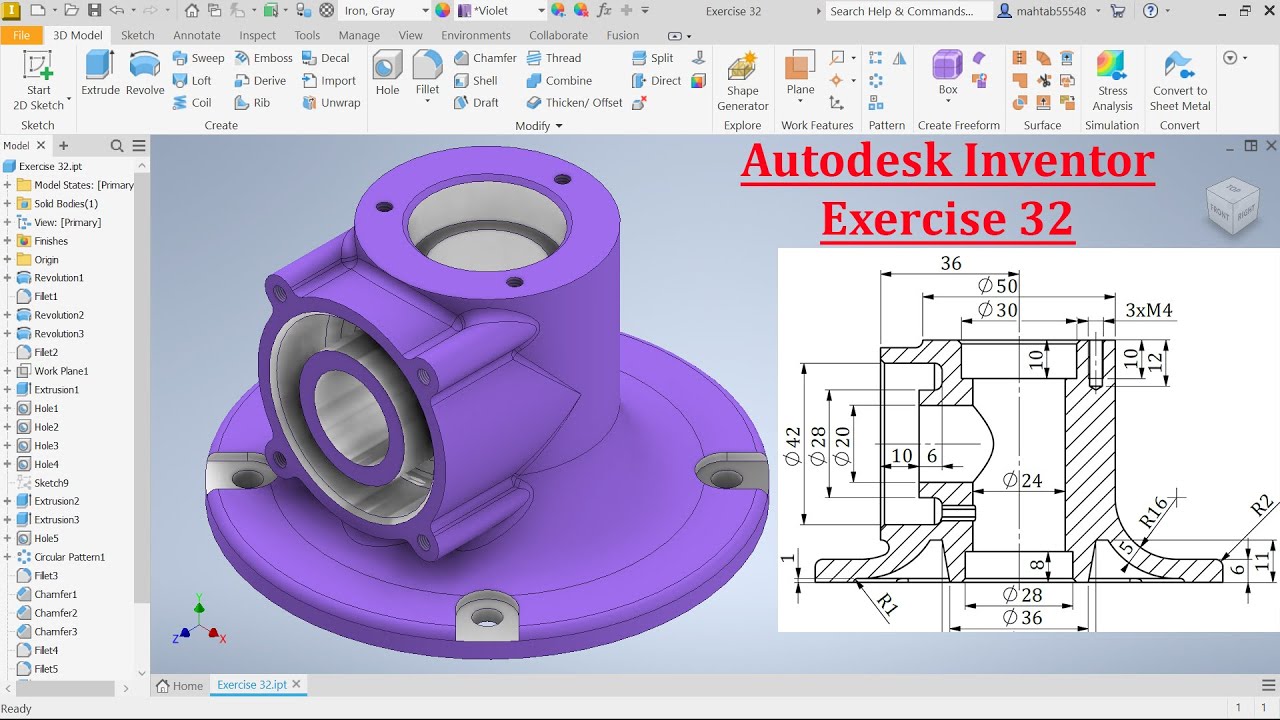
Task: Start a 2D Sketch
Action: 38,80
